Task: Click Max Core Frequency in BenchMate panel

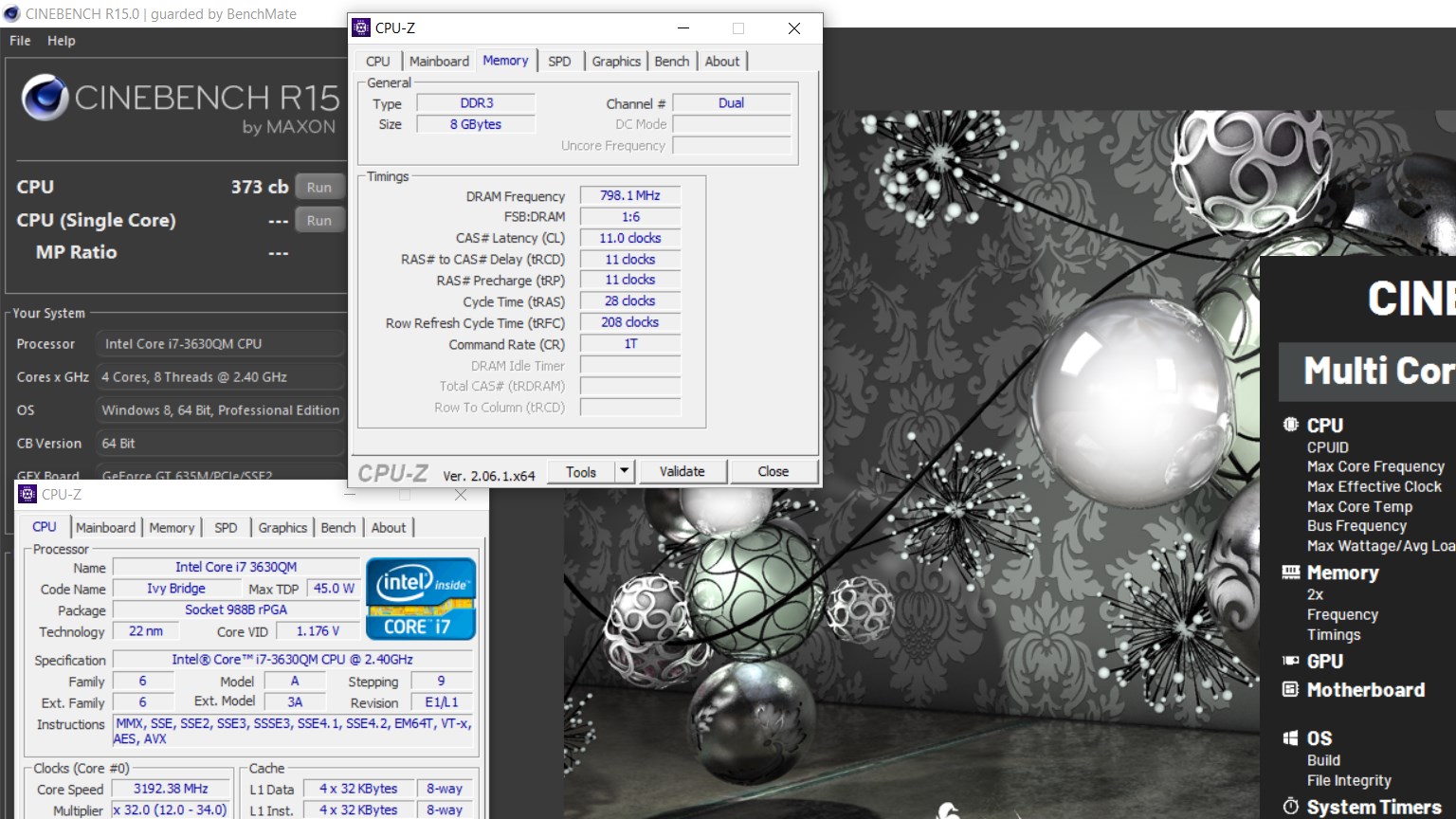Action: (1375, 466)
